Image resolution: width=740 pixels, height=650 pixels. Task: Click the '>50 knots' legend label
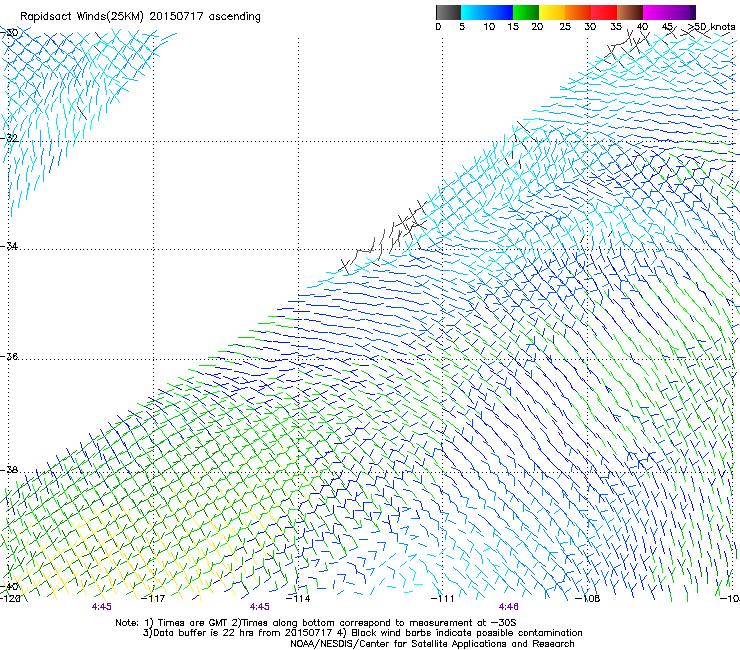tap(712, 27)
